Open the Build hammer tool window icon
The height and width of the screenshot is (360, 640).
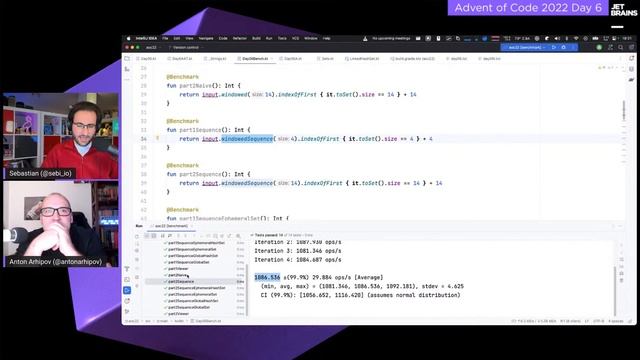click(x=127, y=269)
